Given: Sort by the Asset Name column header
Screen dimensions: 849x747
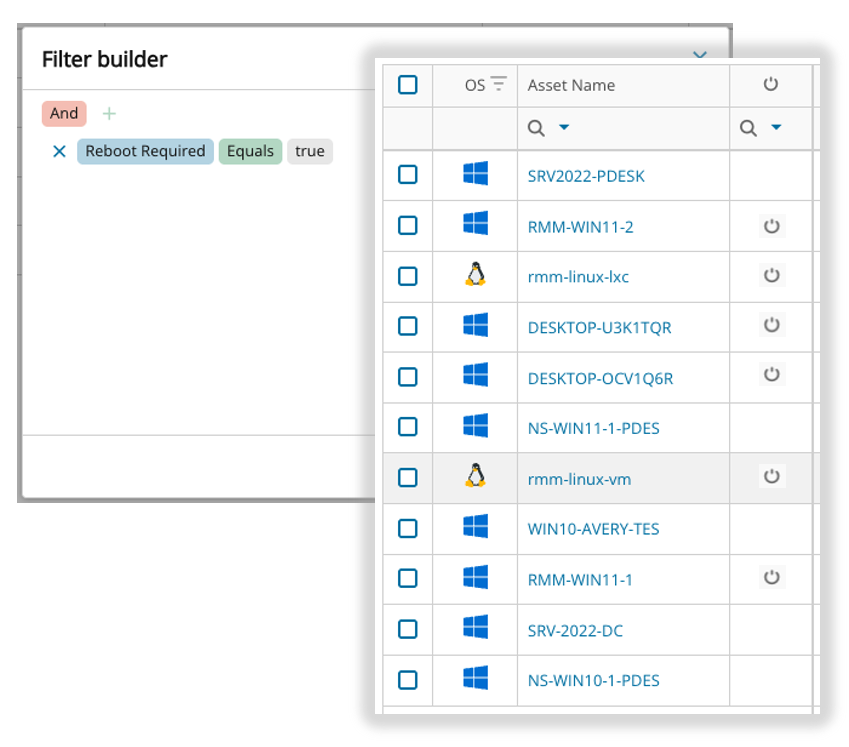Looking at the screenshot, I should point(571,85).
